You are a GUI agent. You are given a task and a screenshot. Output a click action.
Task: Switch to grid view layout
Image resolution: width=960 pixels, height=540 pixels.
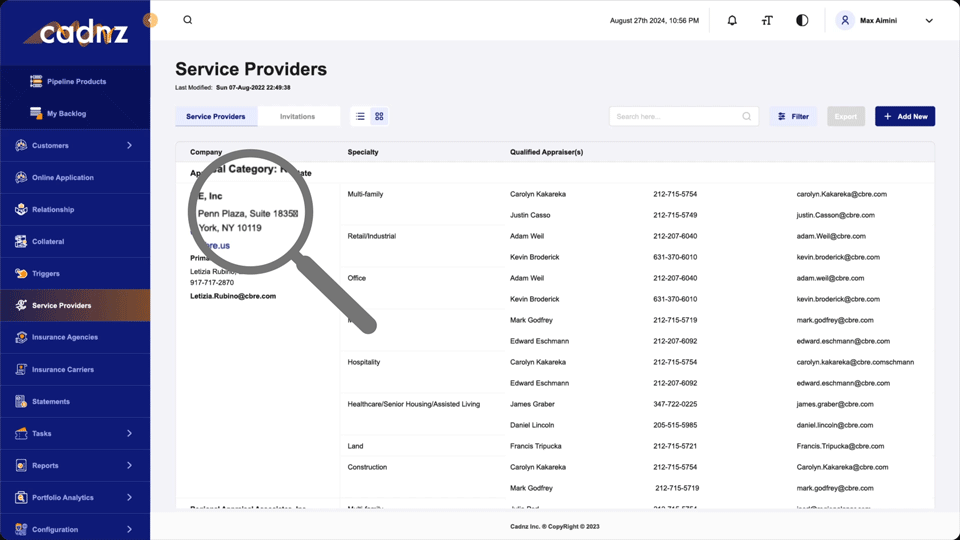tap(379, 117)
